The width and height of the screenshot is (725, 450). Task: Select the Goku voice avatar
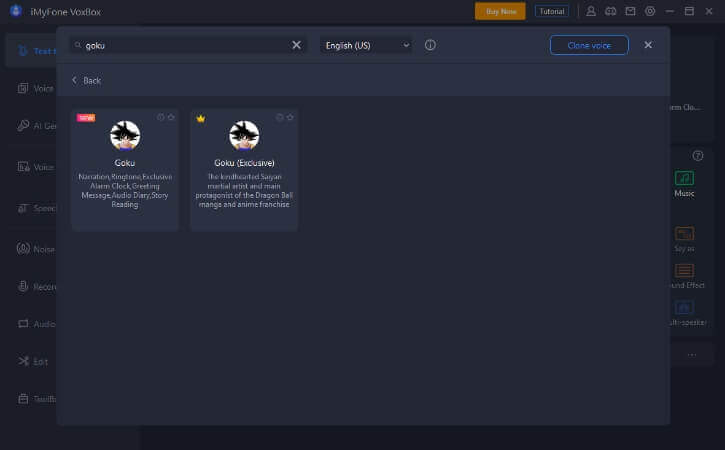(x=125, y=136)
